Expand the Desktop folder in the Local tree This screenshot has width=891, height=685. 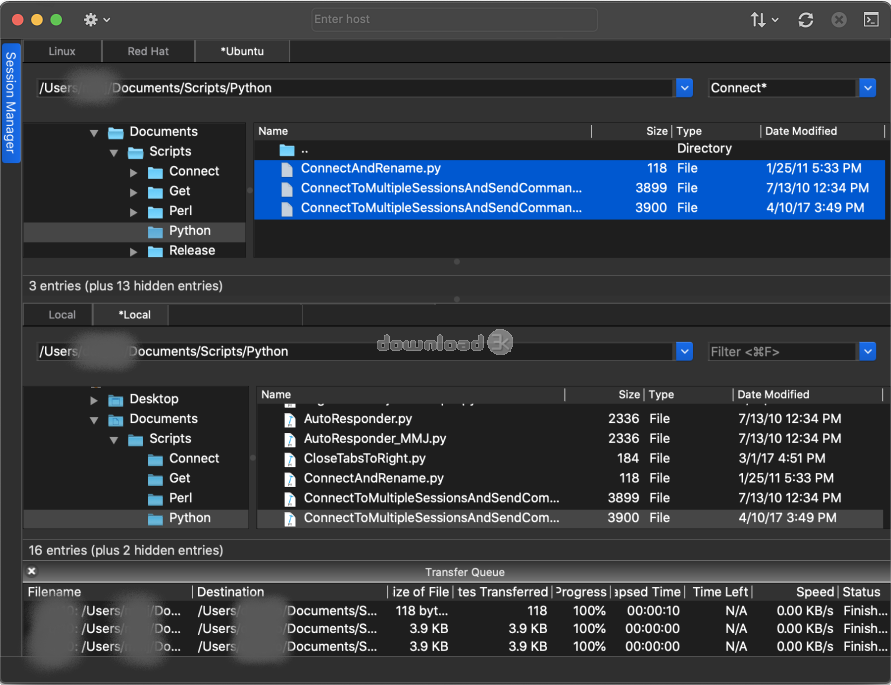coord(94,400)
